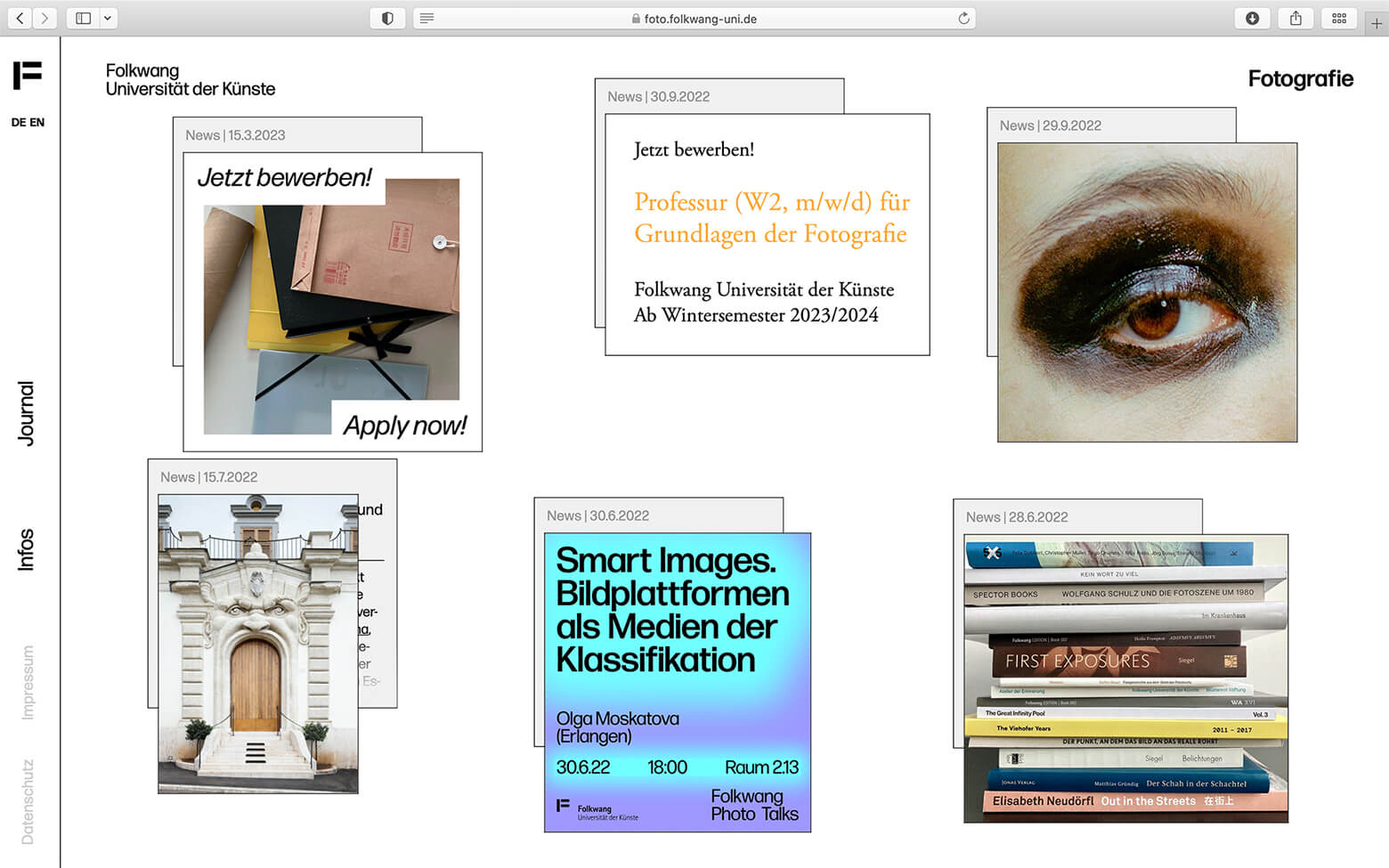The height and width of the screenshot is (868, 1389).
Task: Click the Folkwang Universität der Künste heading
Action: tap(191, 79)
